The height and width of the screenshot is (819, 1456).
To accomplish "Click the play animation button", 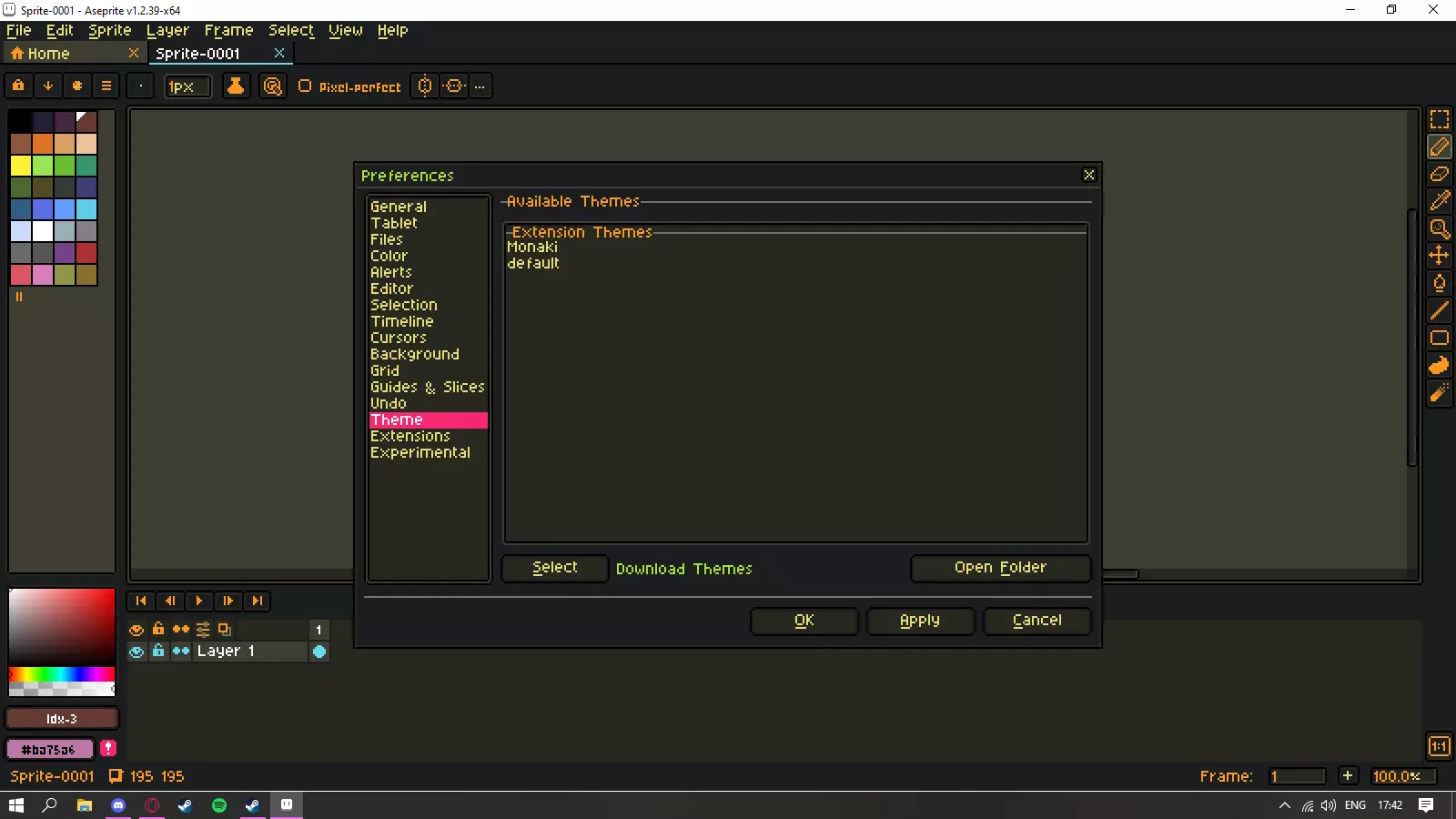I will pos(198,601).
